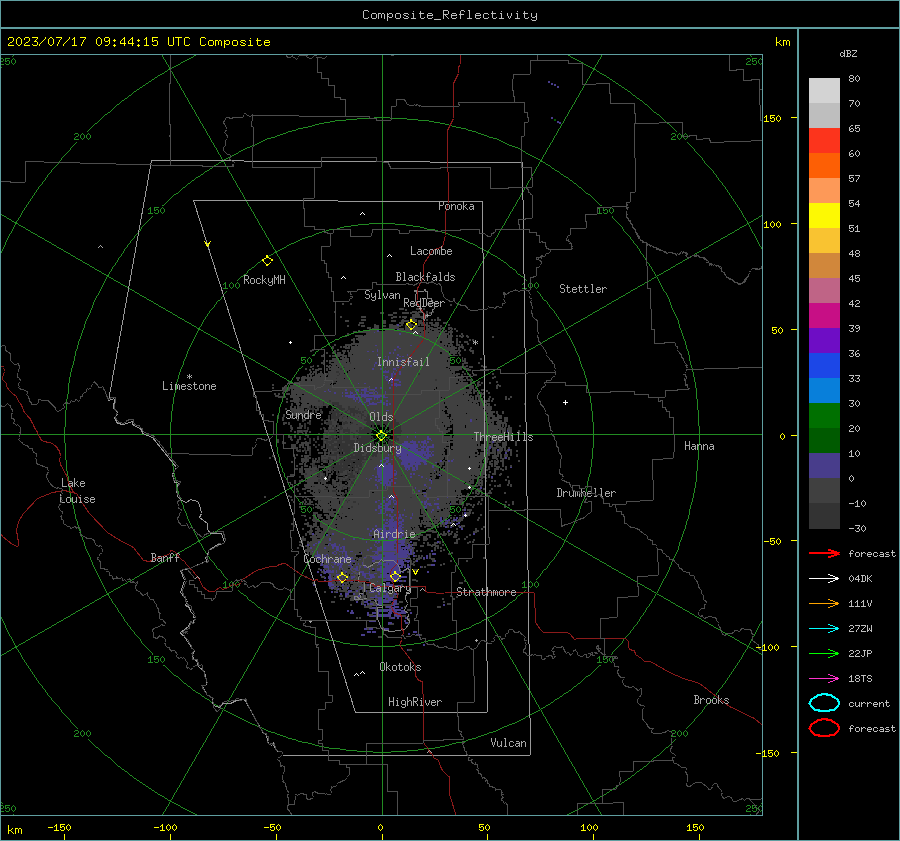Click the Banff label
Viewport: 900px width, 841px height.
pos(165,557)
